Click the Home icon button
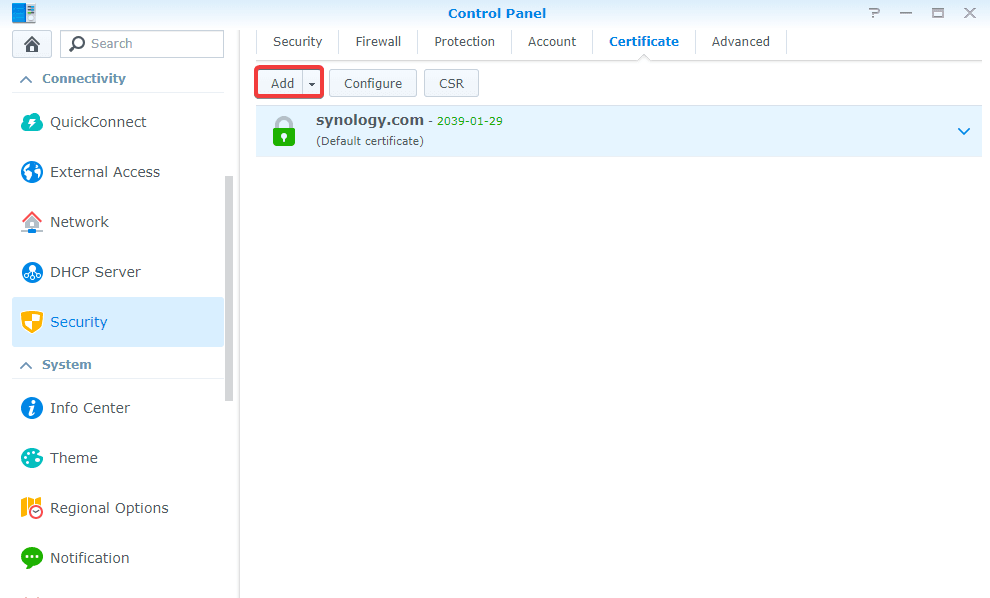990x598 pixels. coord(32,44)
